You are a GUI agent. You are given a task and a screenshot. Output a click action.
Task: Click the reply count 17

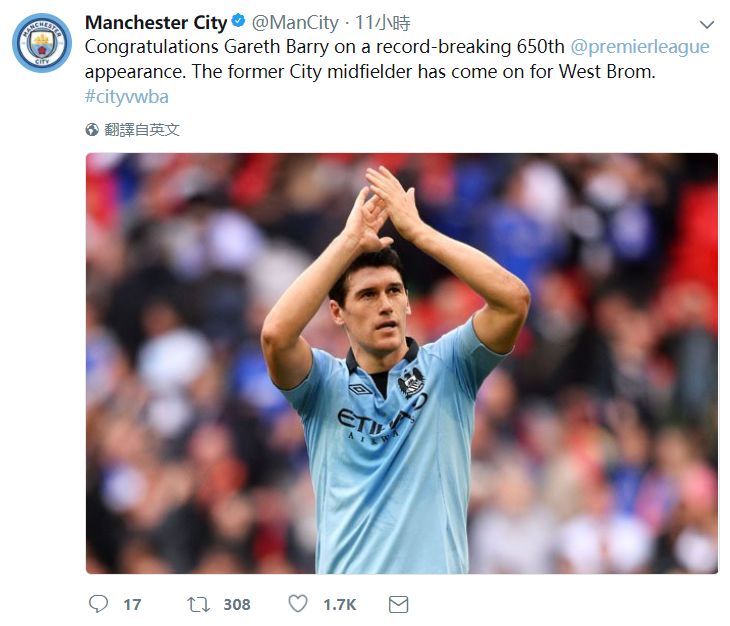coord(132,604)
